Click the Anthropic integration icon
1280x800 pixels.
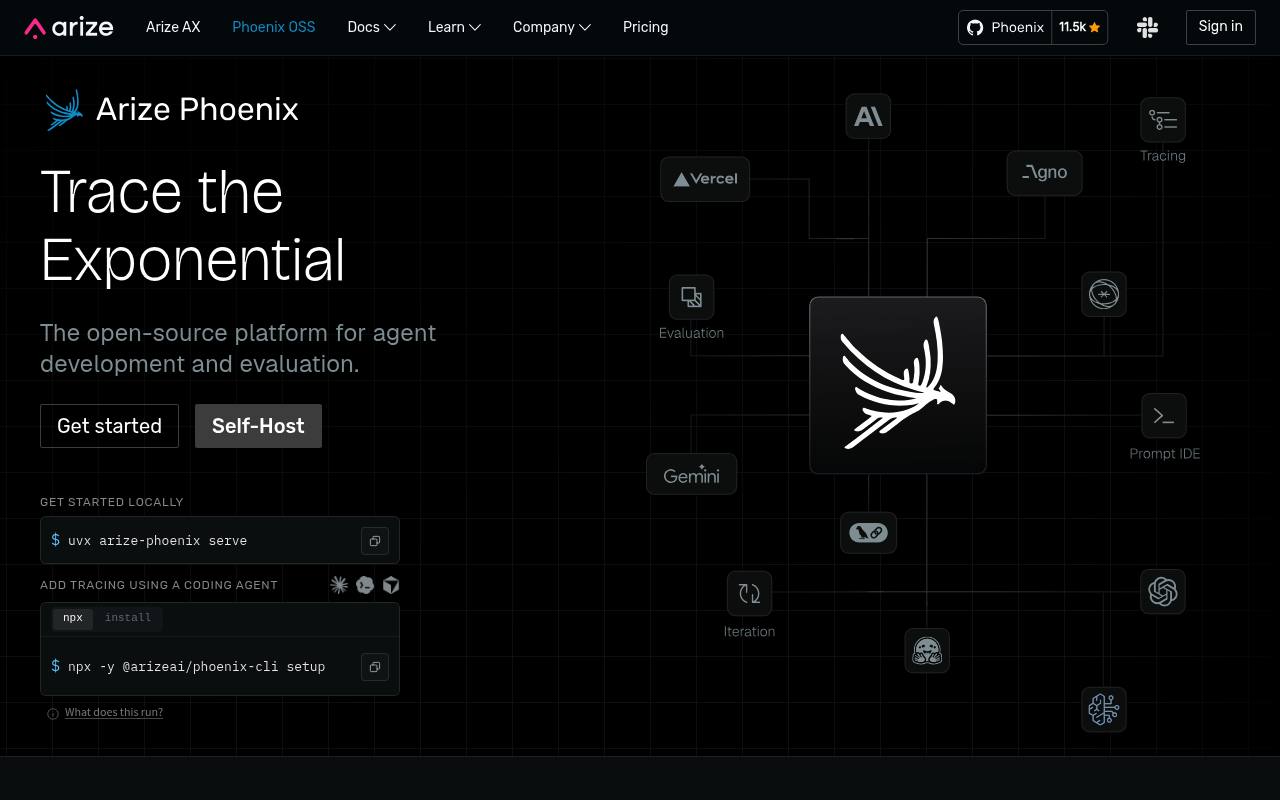[x=868, y=116]
